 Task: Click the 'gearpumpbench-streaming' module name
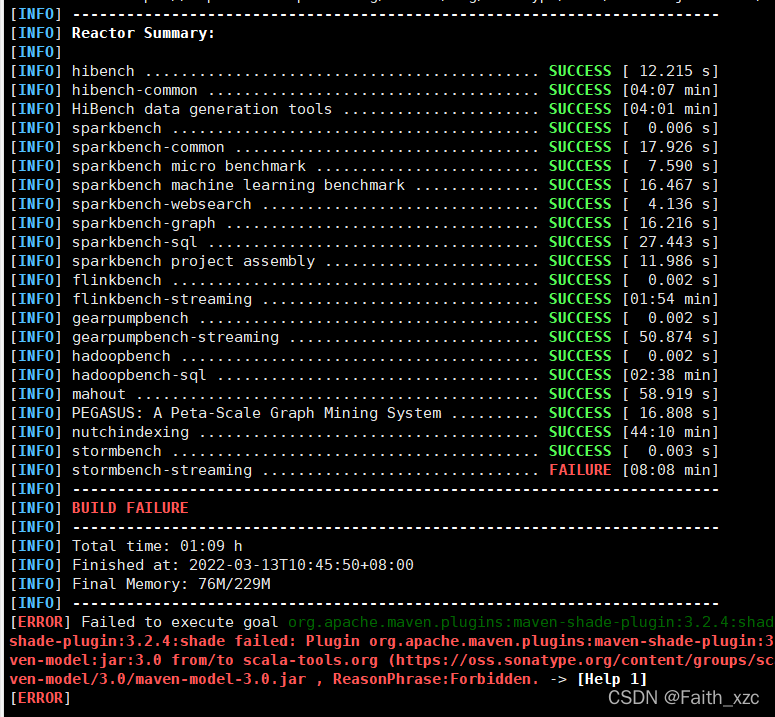[175, 337]
